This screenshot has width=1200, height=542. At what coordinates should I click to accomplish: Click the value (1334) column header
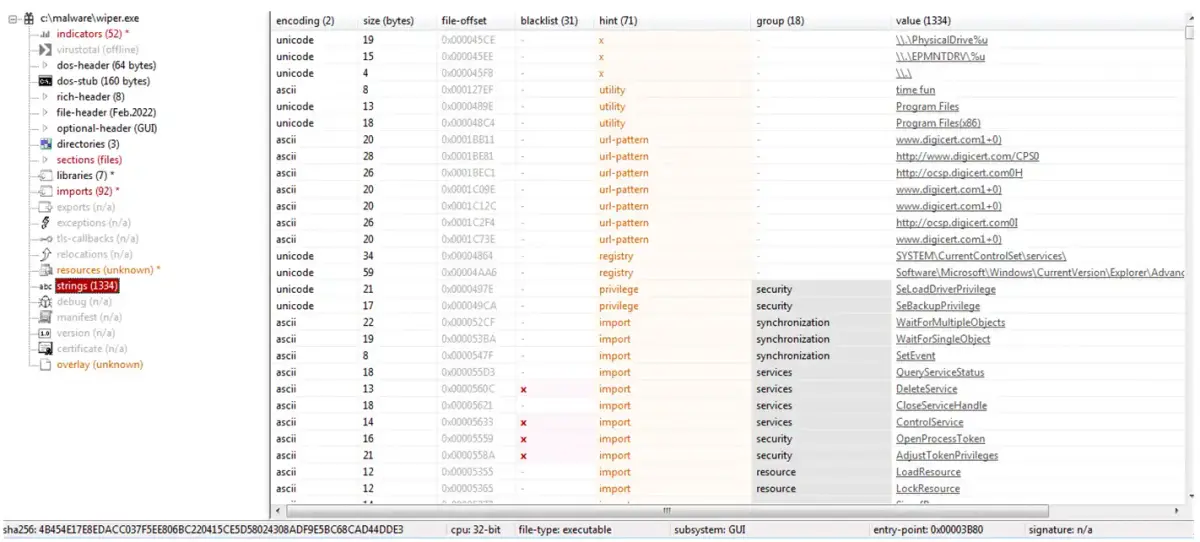(923, 20)
